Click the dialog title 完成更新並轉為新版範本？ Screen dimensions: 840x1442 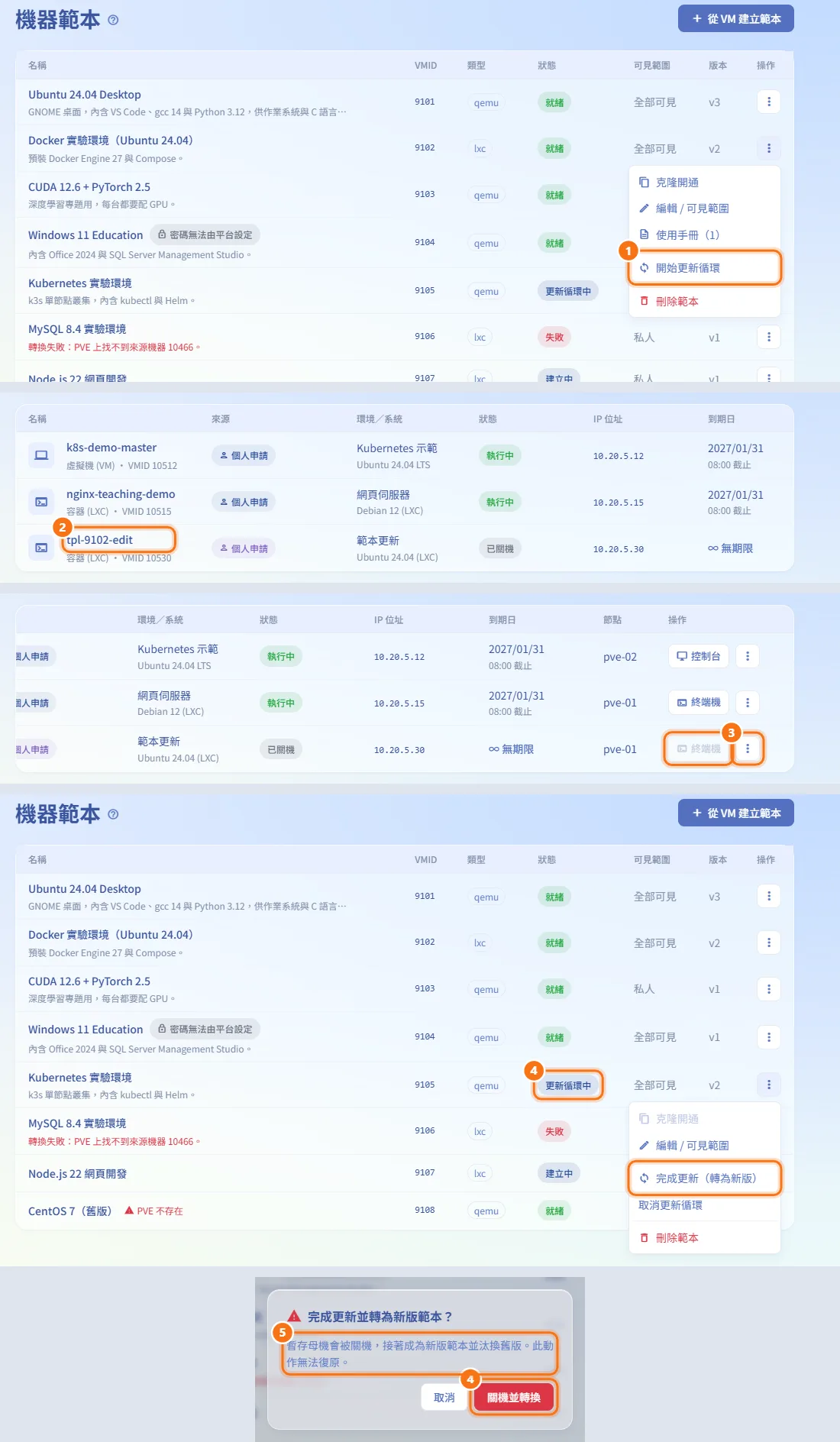(380, 1317)
